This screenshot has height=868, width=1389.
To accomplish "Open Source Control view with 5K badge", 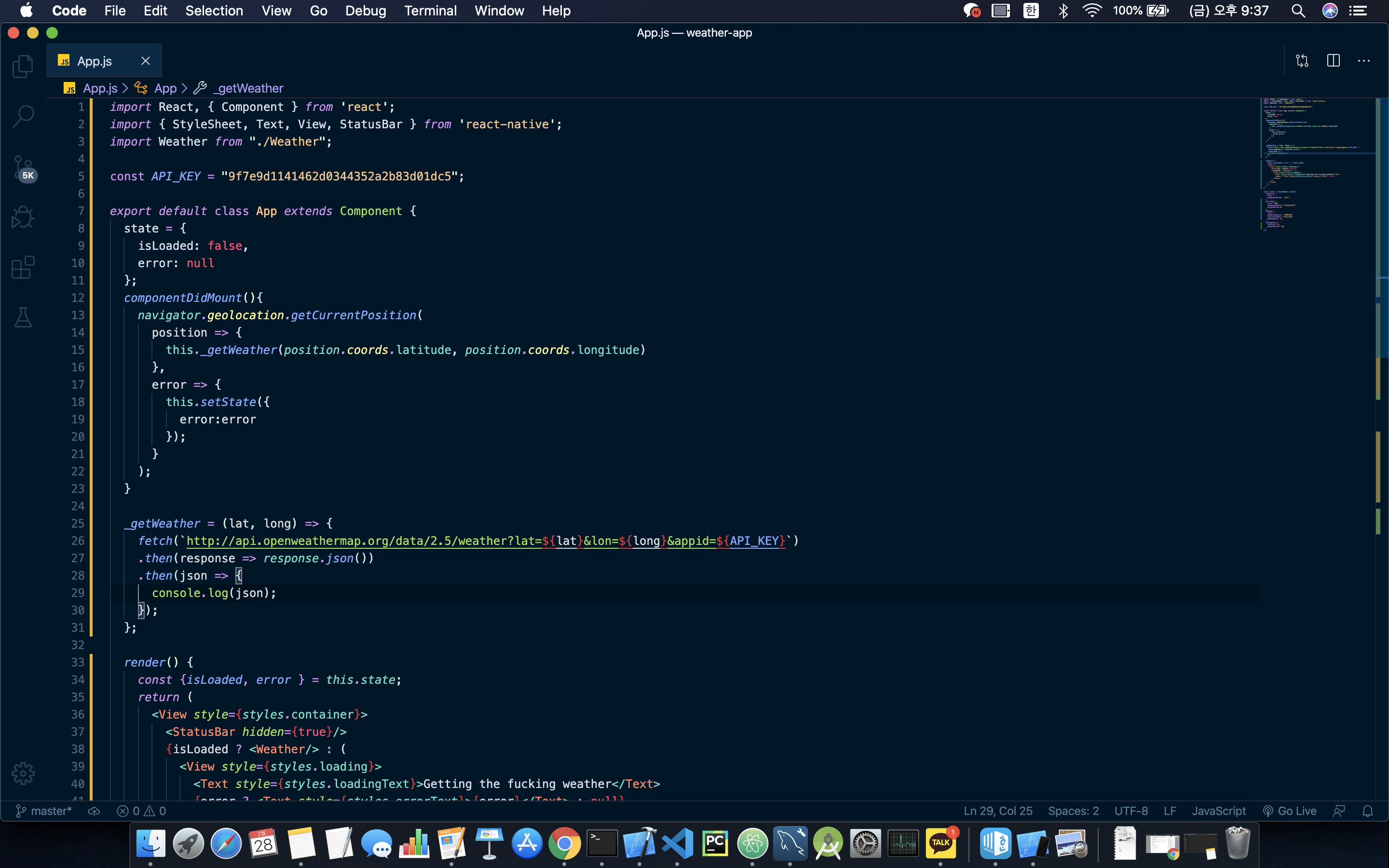I will tap(23, 168).
